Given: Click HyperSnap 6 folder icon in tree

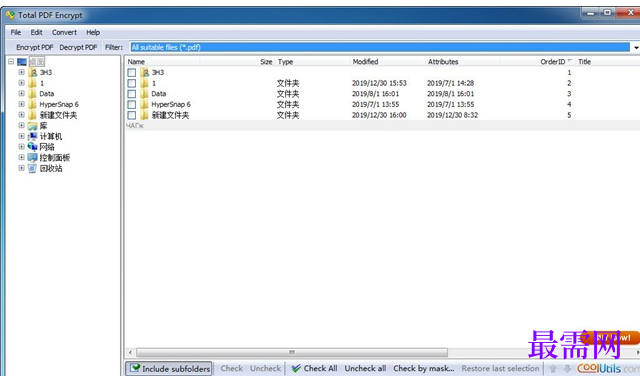Looking at the screenshot, I should 33,105.
